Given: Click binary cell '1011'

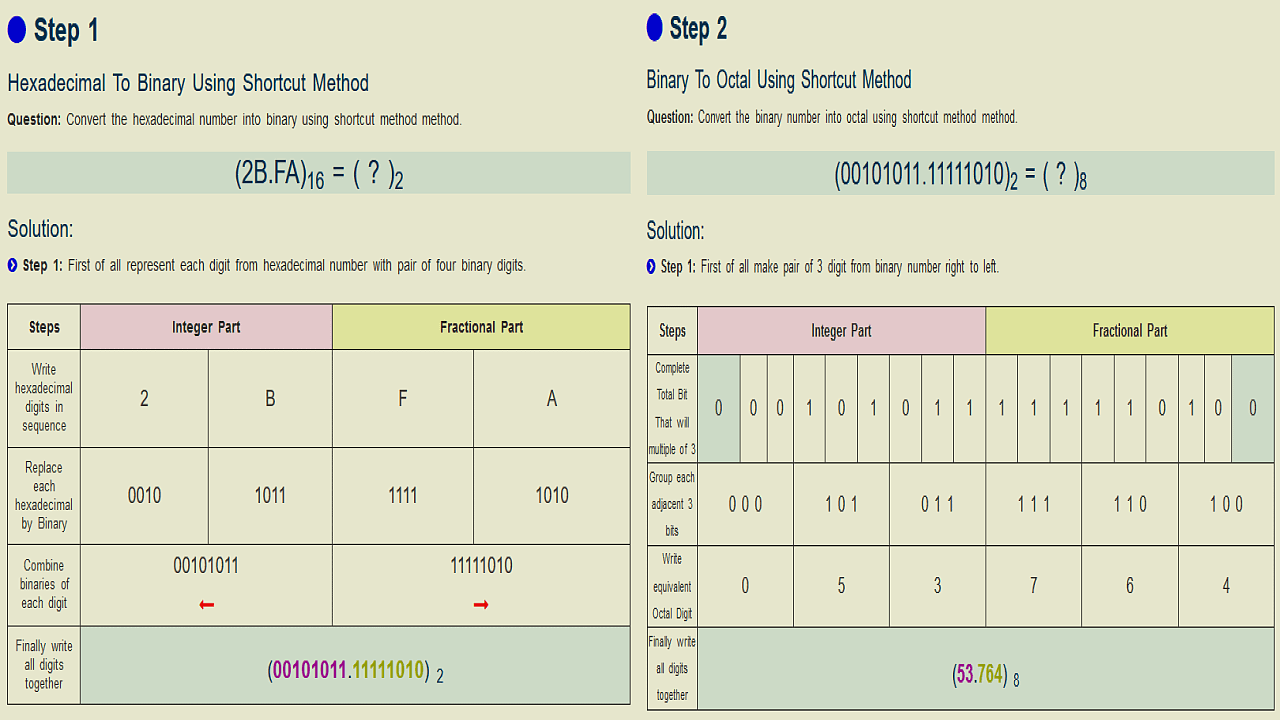Looking at the screenshot, I should pyautogui.click(x=270, y=495).
